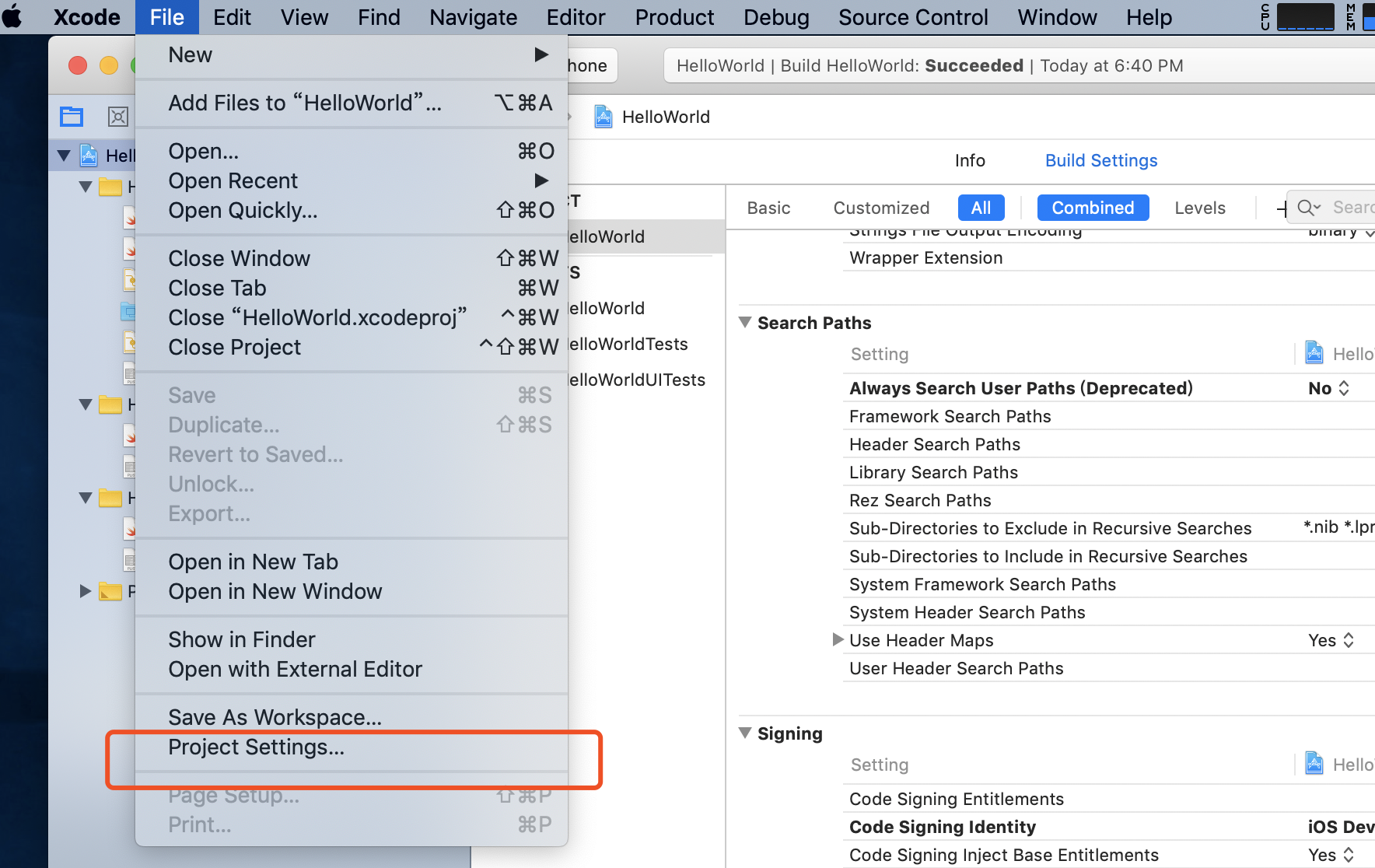Viewport: 1375px width, 868px height.
Task: Open the Source Control menu
Action: click(x=913, y=17)
